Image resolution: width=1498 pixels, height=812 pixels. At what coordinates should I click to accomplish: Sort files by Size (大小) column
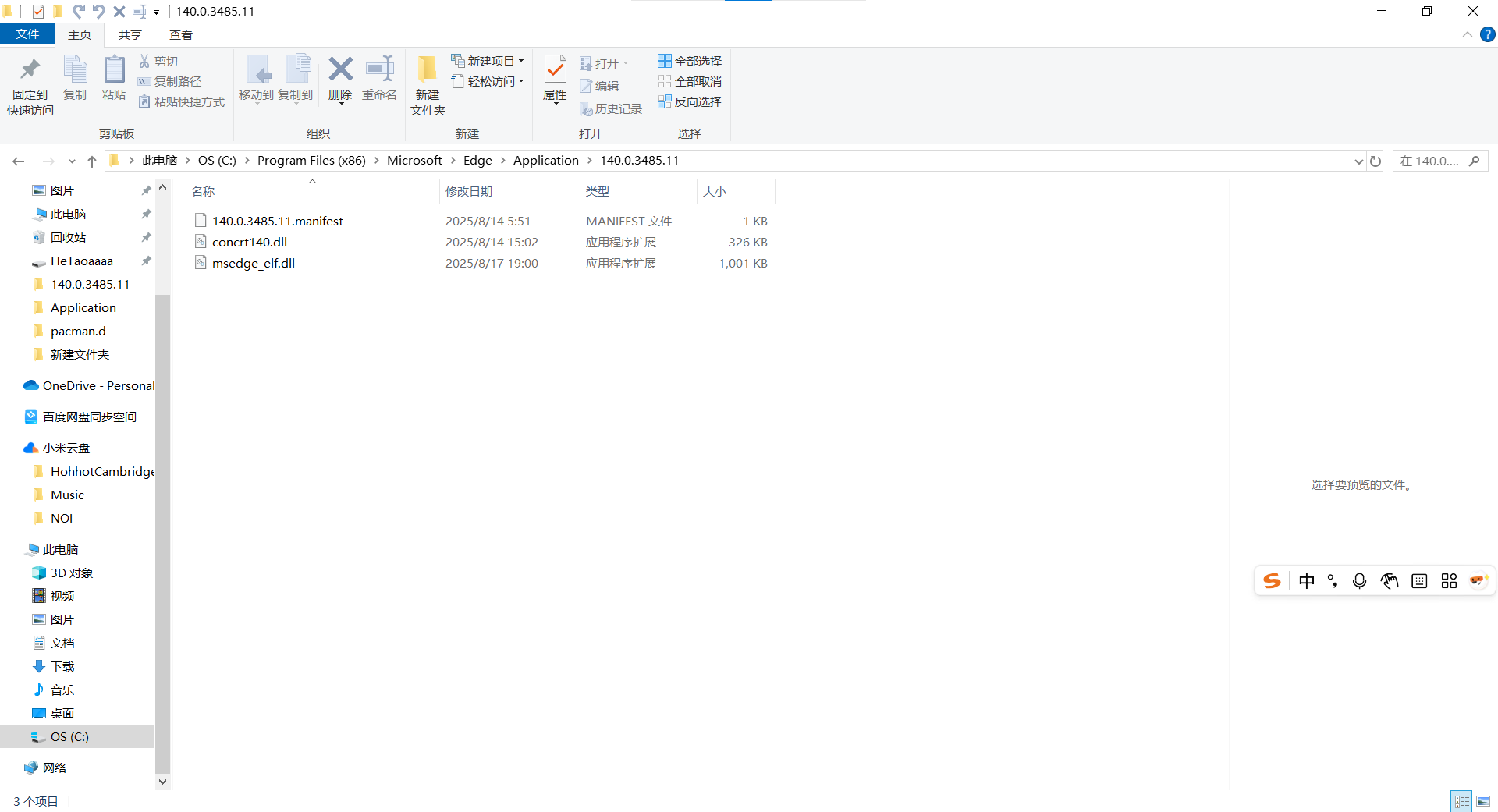736,191
